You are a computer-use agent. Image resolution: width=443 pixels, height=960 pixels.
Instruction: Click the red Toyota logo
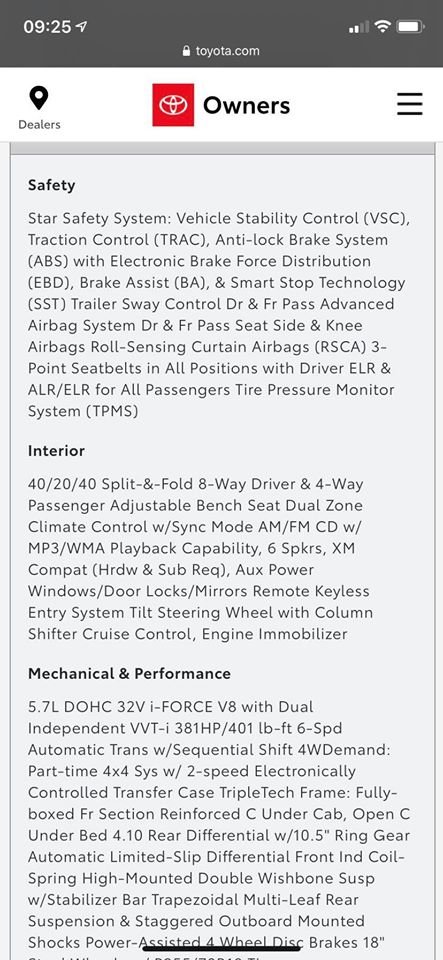pos(173,105)
